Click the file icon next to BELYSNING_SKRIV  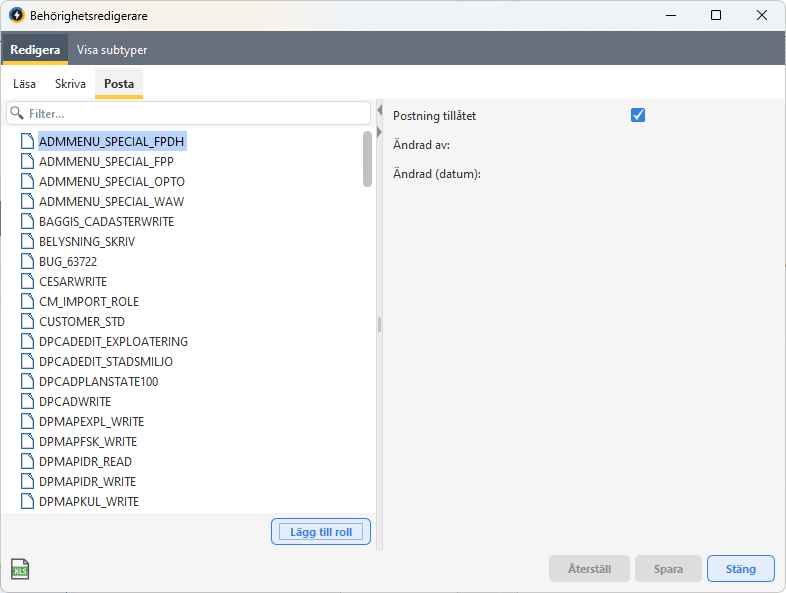point(28,241)
